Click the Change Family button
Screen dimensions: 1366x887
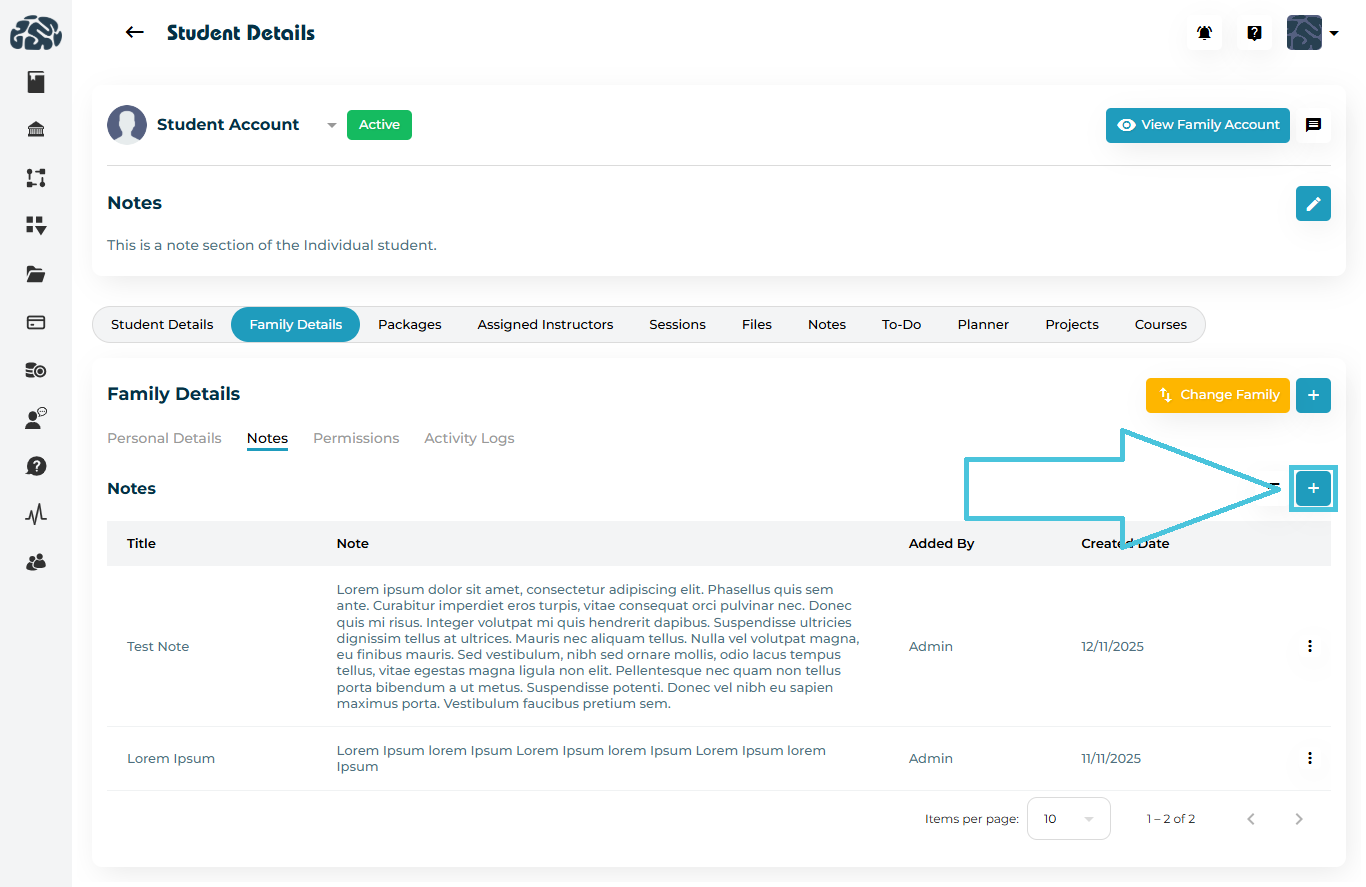pyautogui.click(x=1217, y=395)
